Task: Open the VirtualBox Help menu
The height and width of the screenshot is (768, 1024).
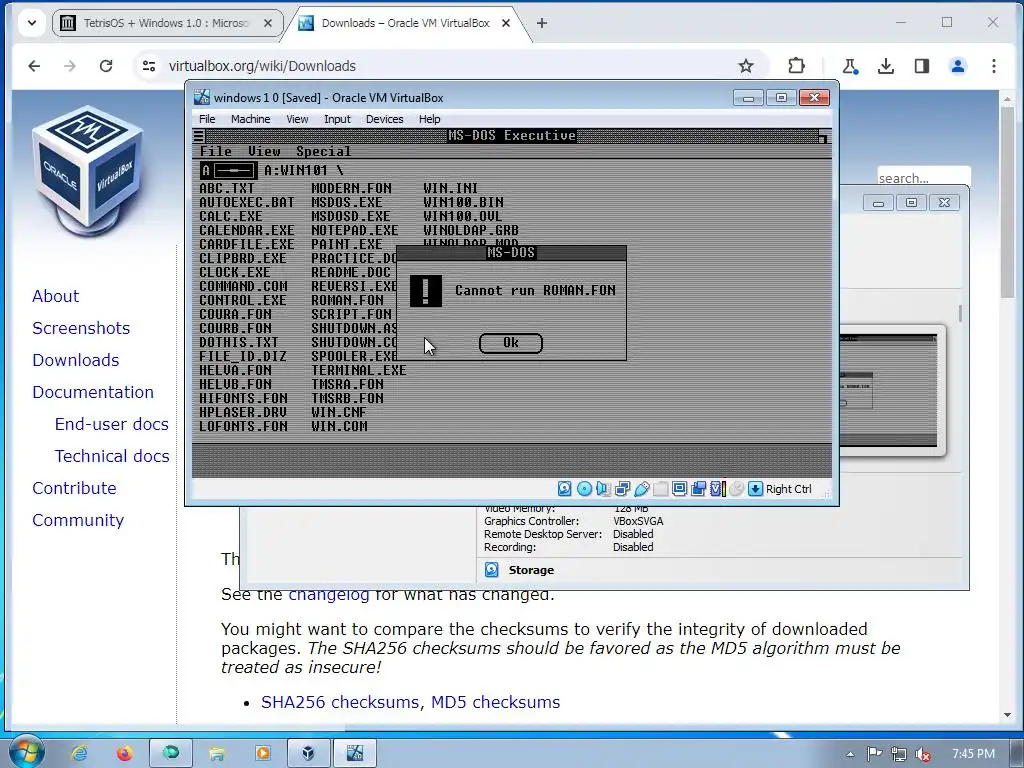Action: click(x=429, y=119)
